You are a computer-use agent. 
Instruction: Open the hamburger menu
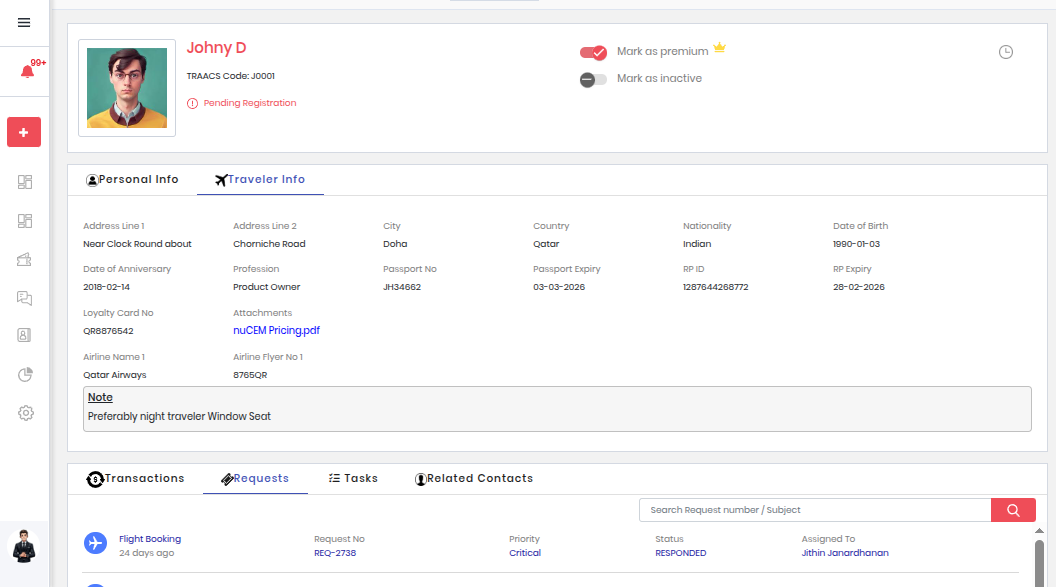pyautogui.click(x=24, y=23)
